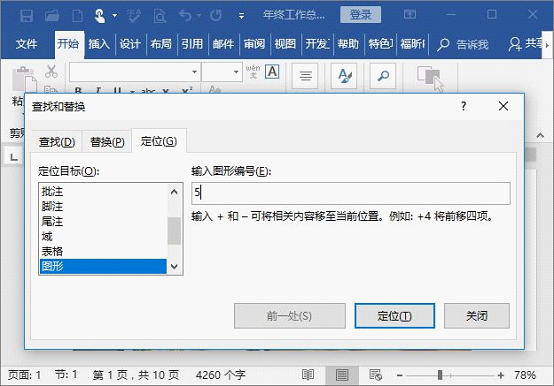Click the 告诉我 search box
The image size is (554, 386).
463,44
